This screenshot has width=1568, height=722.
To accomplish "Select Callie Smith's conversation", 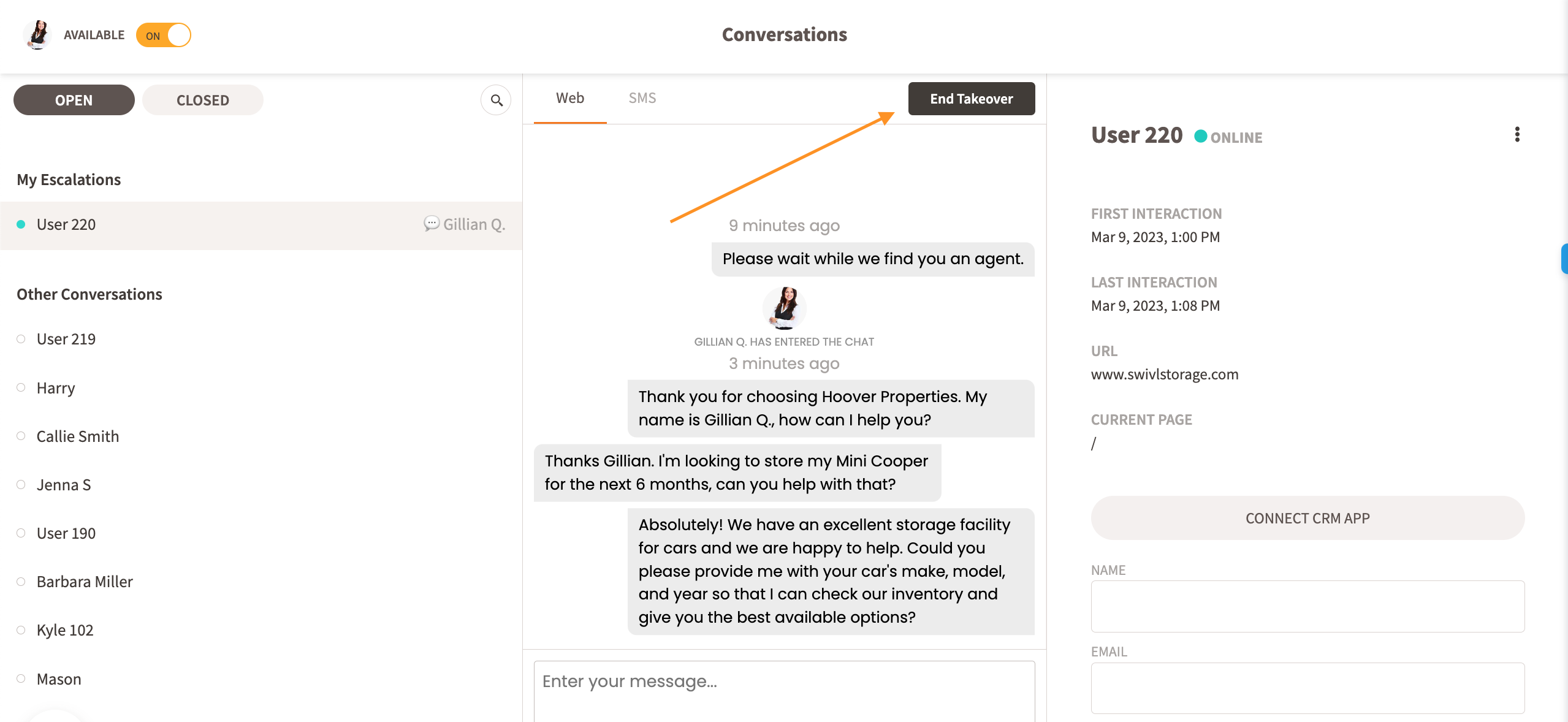I will [78, 436].
